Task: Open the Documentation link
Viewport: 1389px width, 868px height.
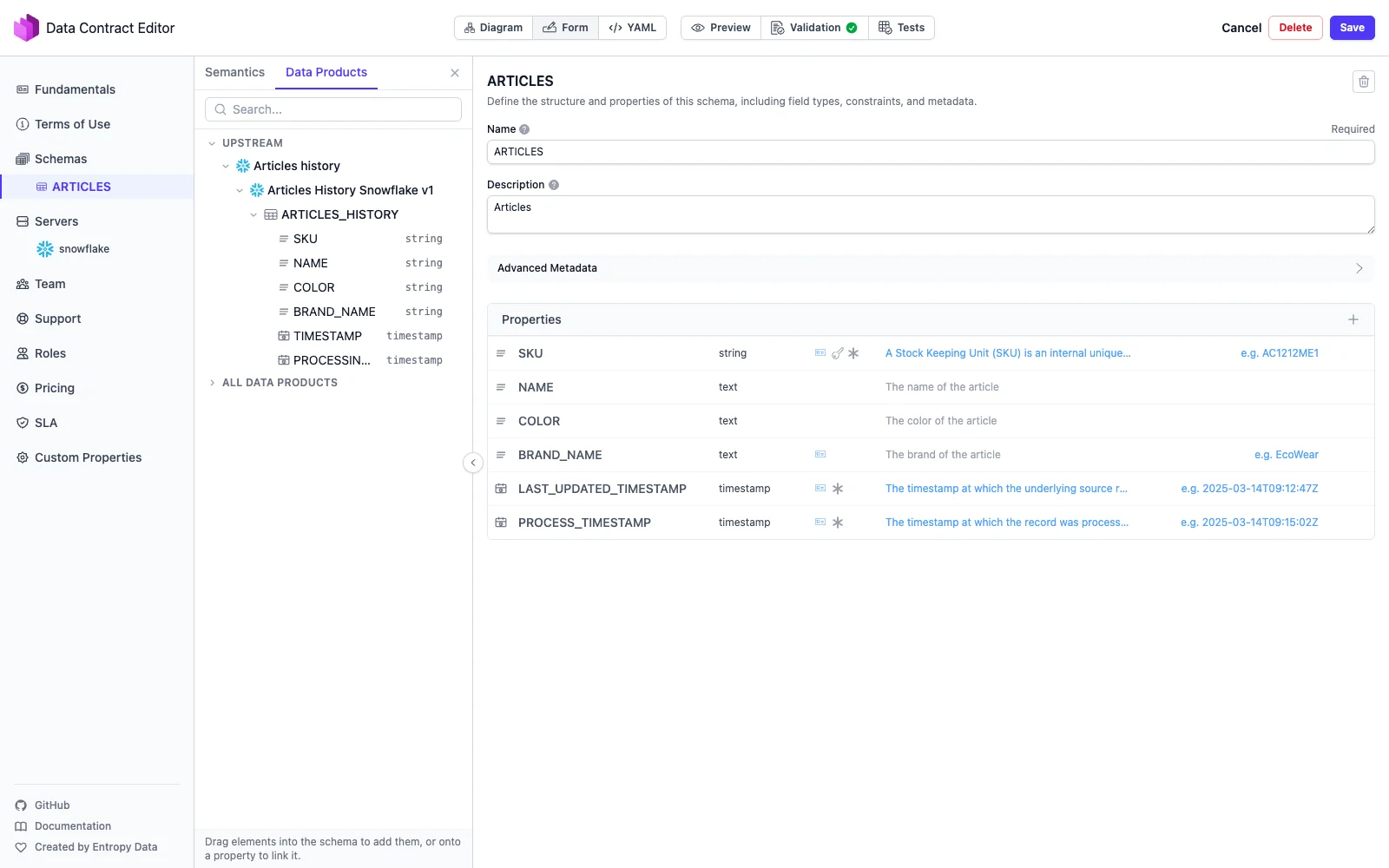Action: [73, 826]
